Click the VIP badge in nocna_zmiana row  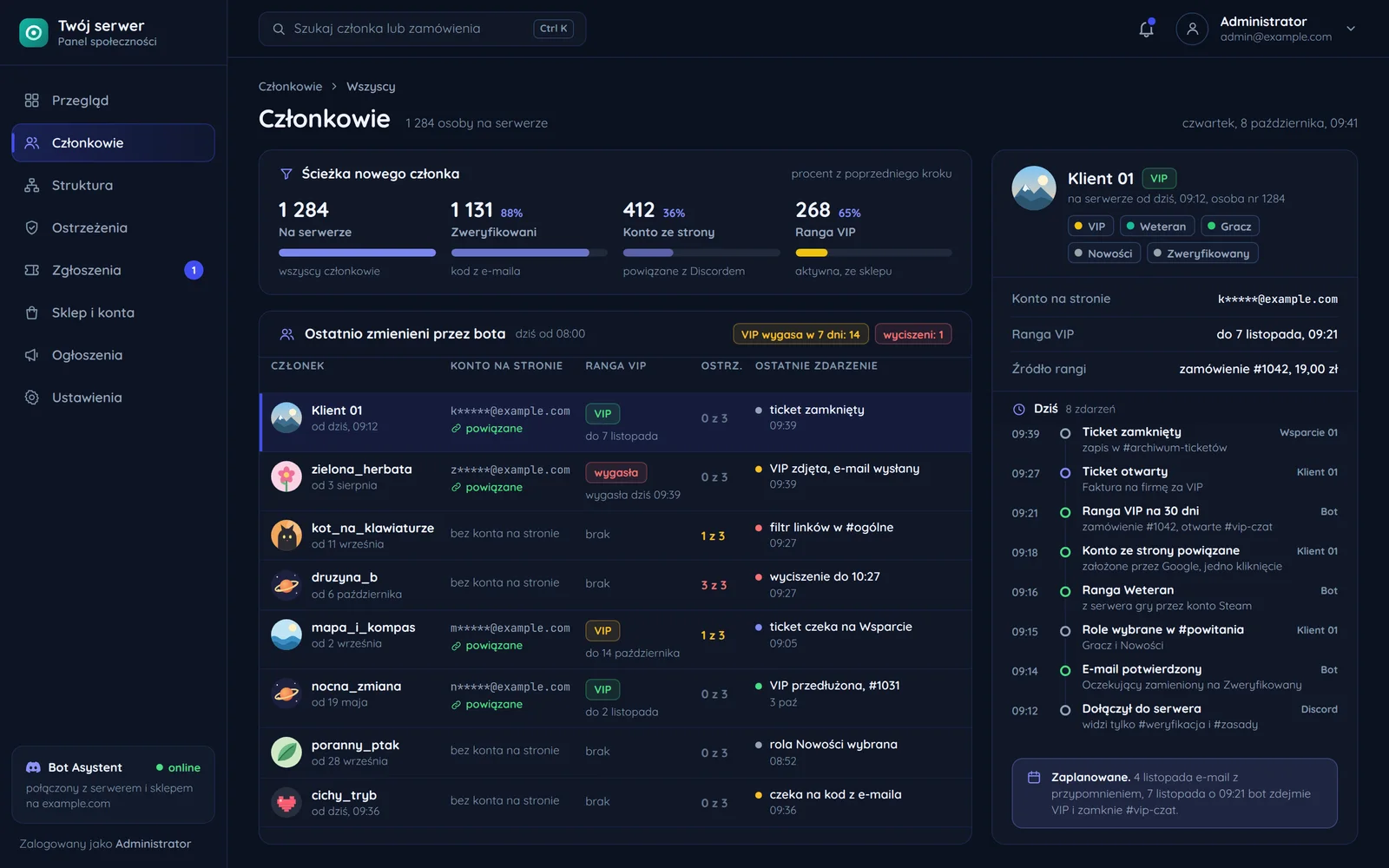pos(602,689)
